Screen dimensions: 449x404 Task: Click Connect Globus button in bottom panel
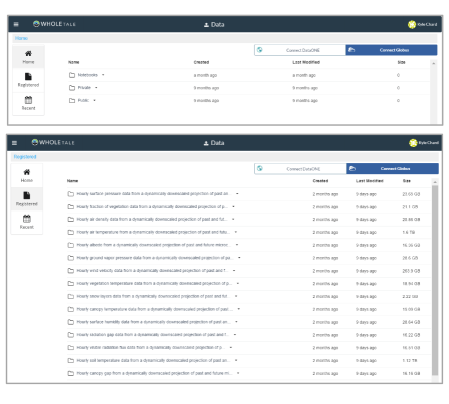(393, 169)
